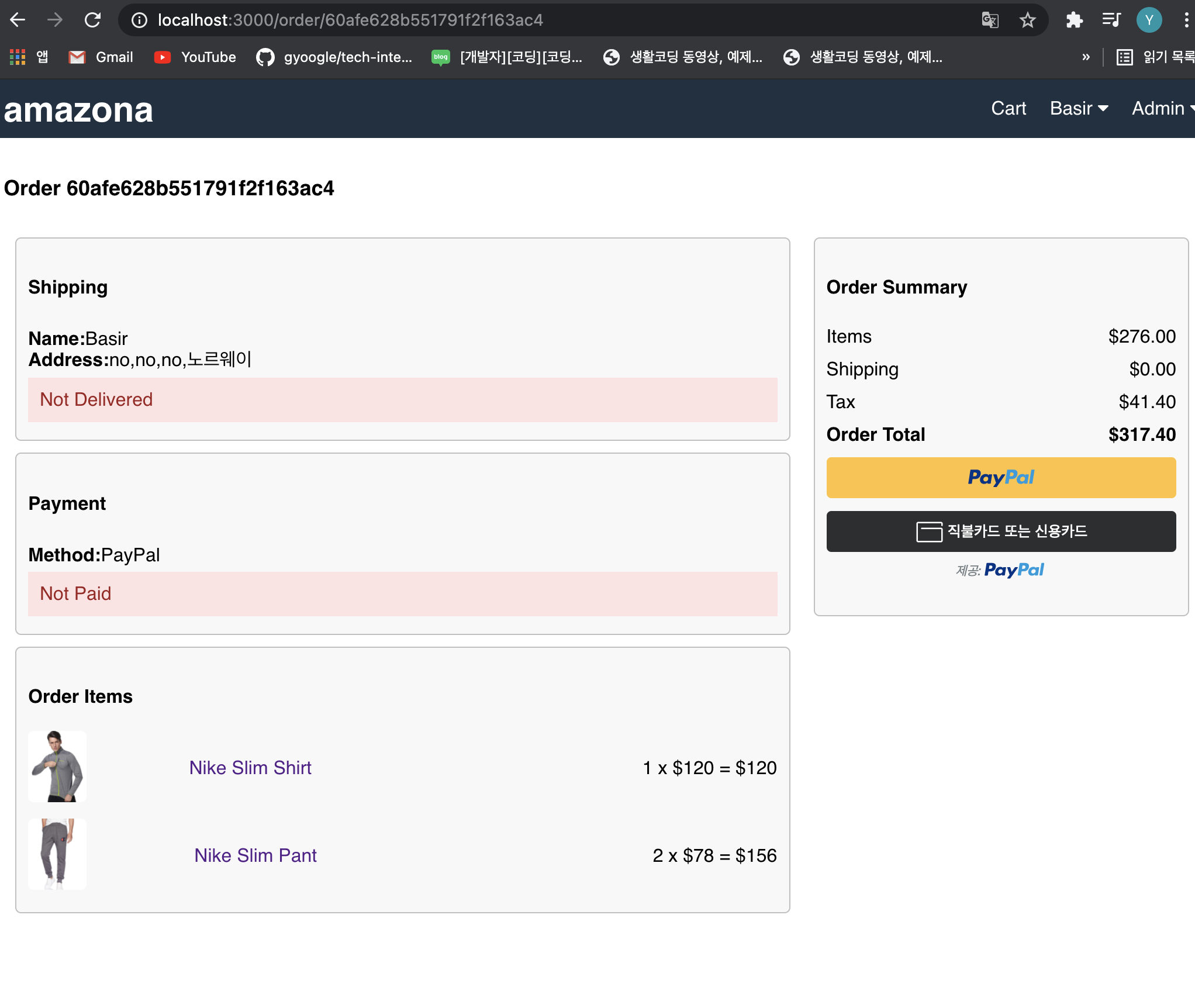Open the extensions puzzle icon
Screen dimensions: 1195x1008
(x=1074, y=20)
